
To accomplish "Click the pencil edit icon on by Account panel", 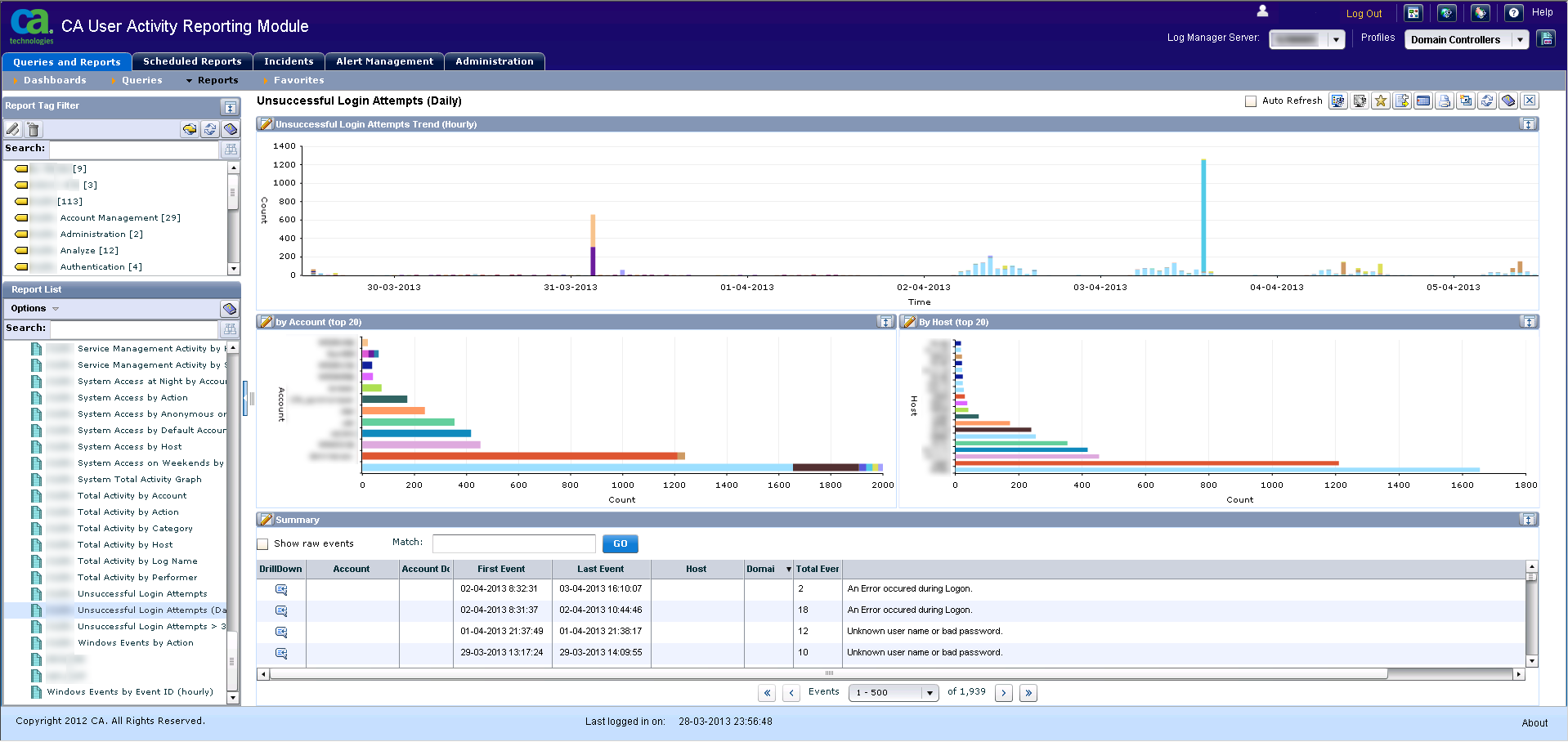I will [266, 322].
